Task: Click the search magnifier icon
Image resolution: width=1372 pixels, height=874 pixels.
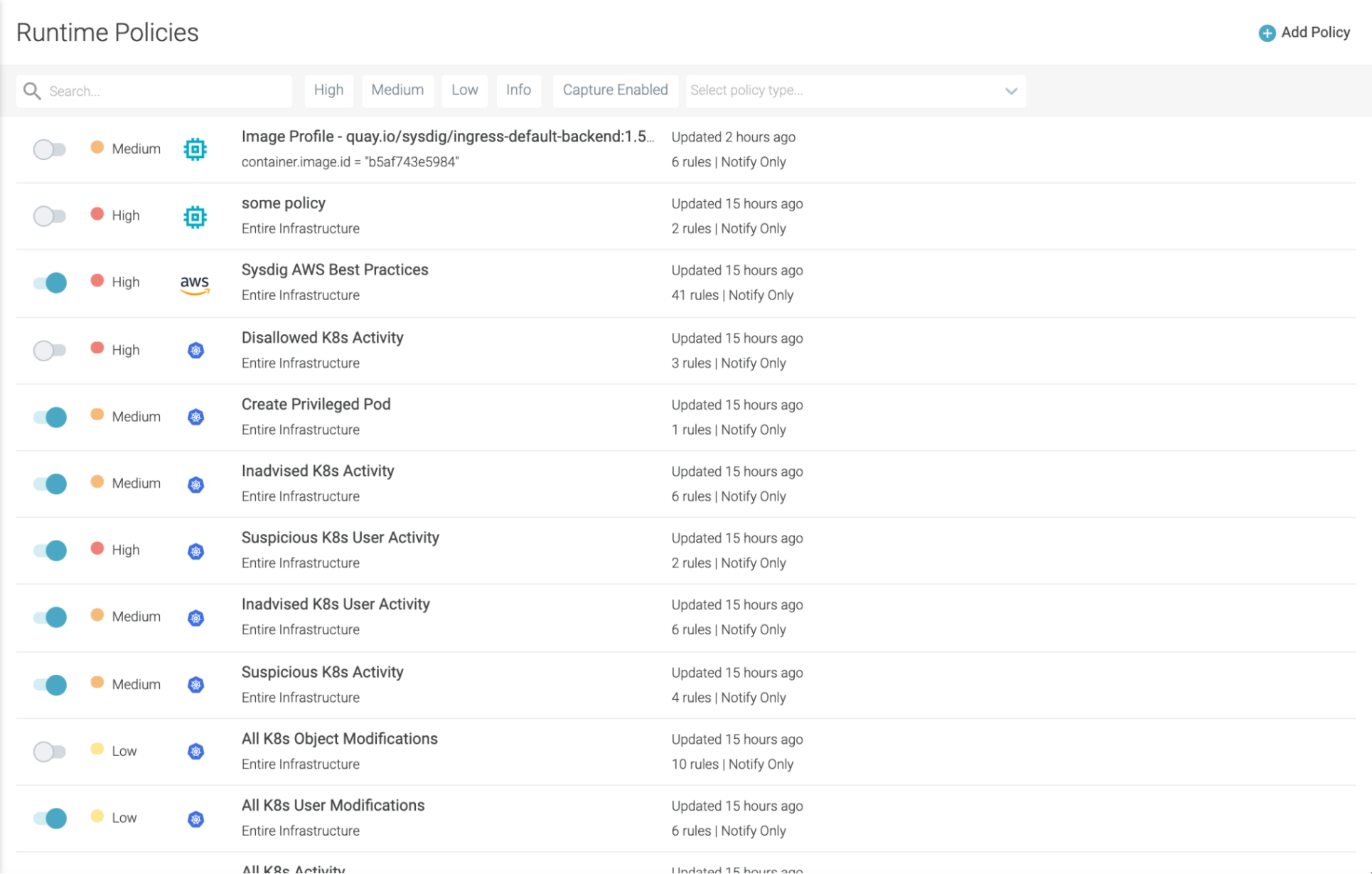Action: click(x=32, y=91)
